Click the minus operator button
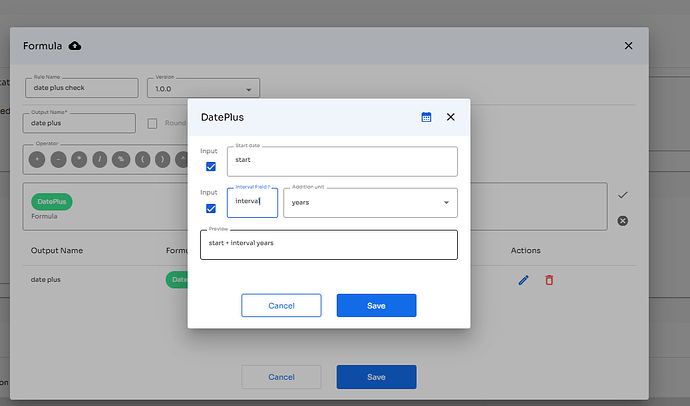The width and height of the screenshot is (690, 406). point(58,159)
